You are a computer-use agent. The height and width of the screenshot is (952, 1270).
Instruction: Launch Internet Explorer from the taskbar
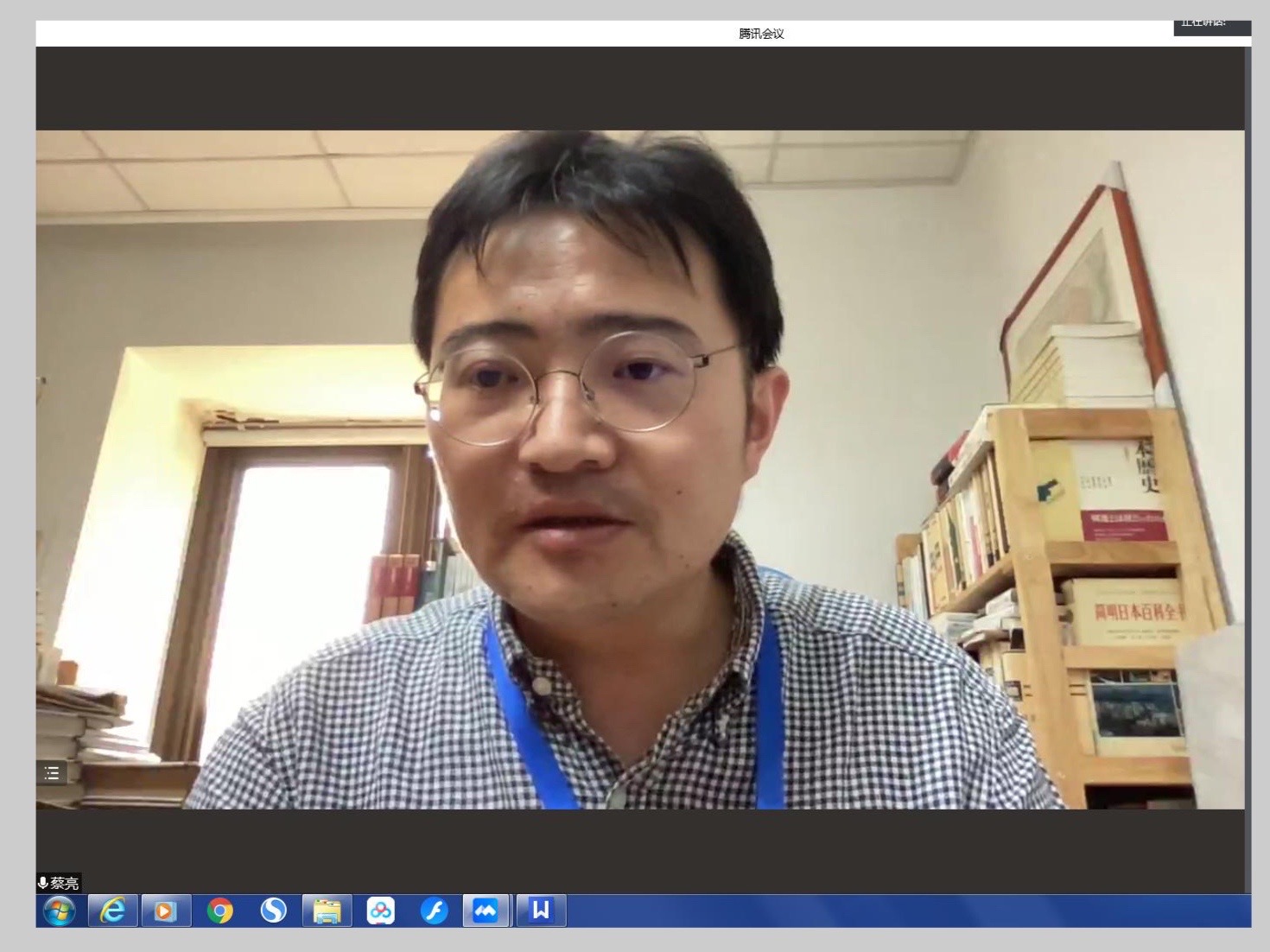click(113, 911)
